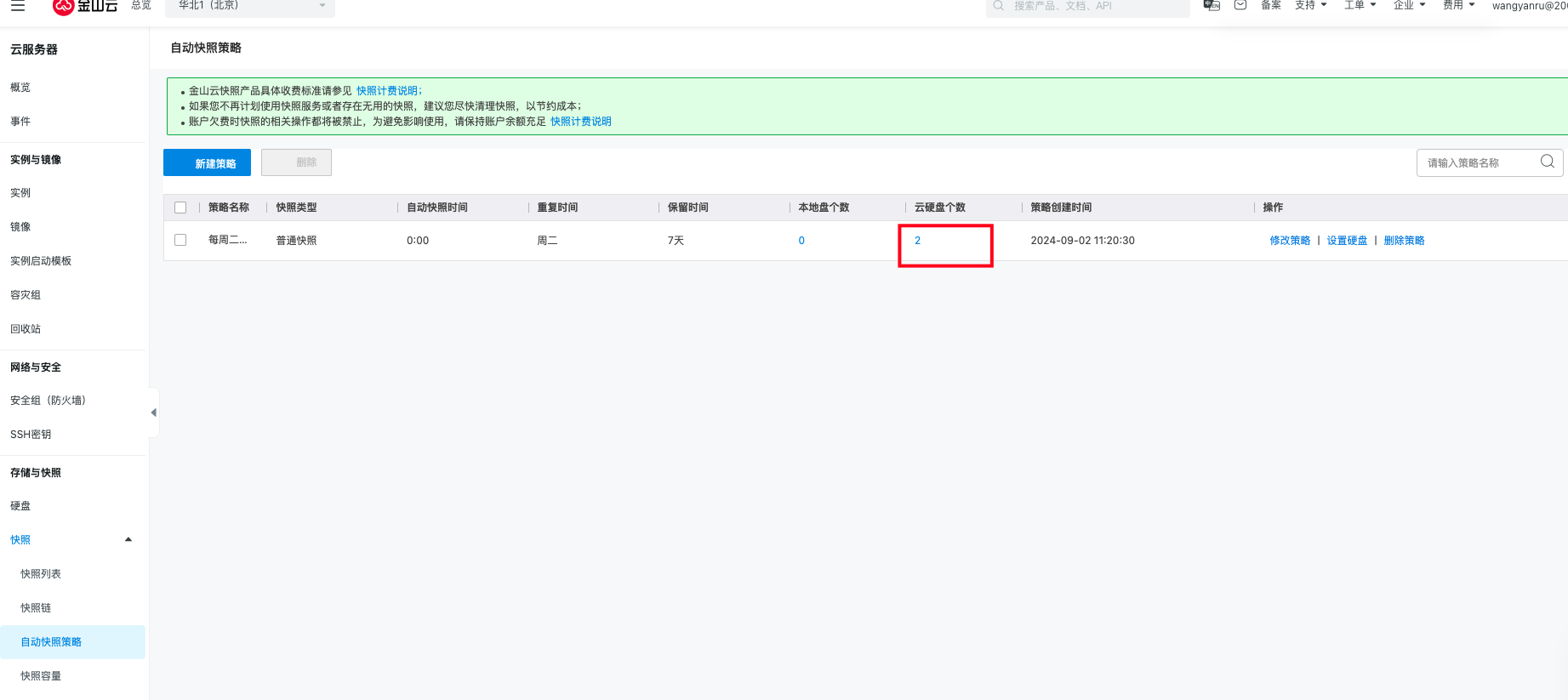Open the 华北1（北京） region dropdown
Viewport: 1568px width, 700px height.
(x=250, y=7)
